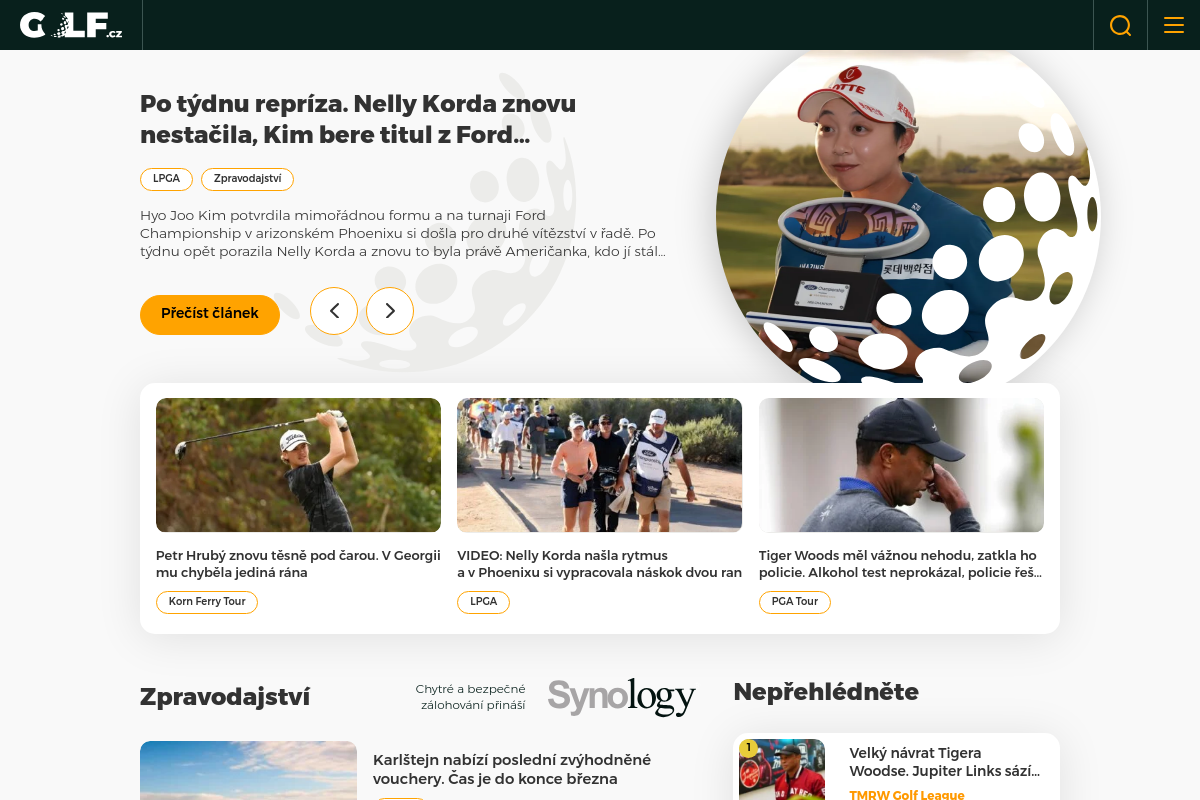
Task: Advance to next featured article arrow
Action: (x=390, y=311)
